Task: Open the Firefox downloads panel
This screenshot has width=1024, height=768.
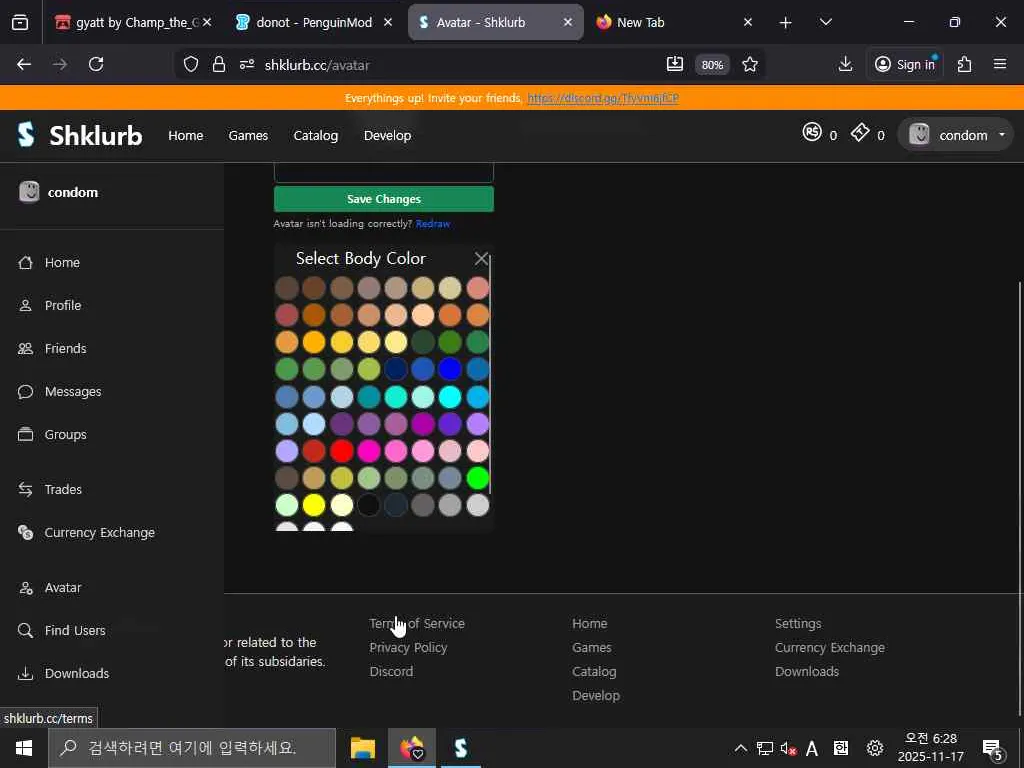Action: tap(845, 64)
